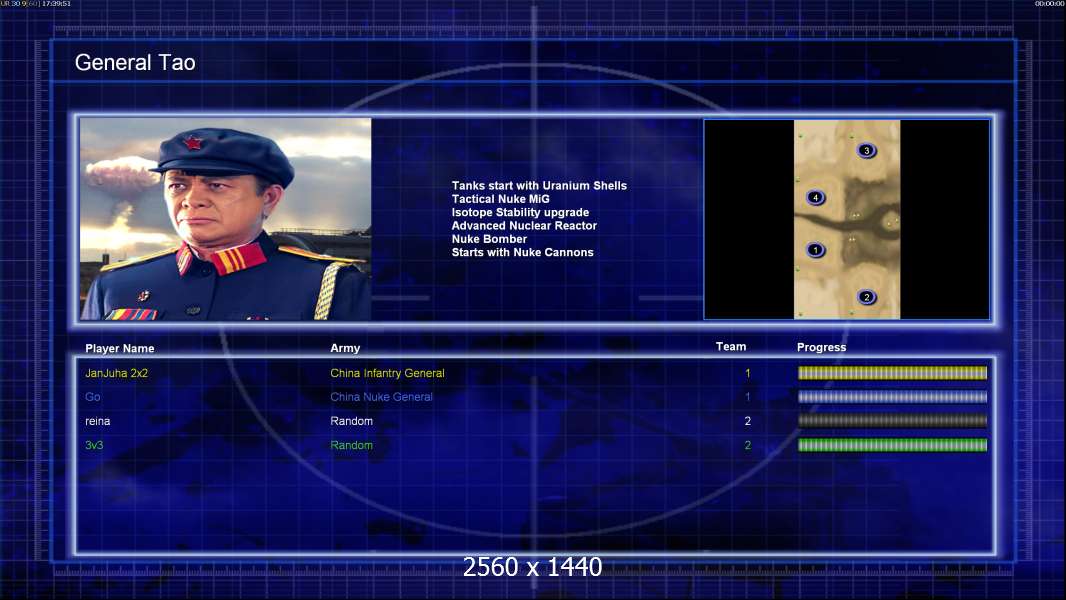Click start position marker 4 on minimap

pyautogui.click(x=815, y=198)
